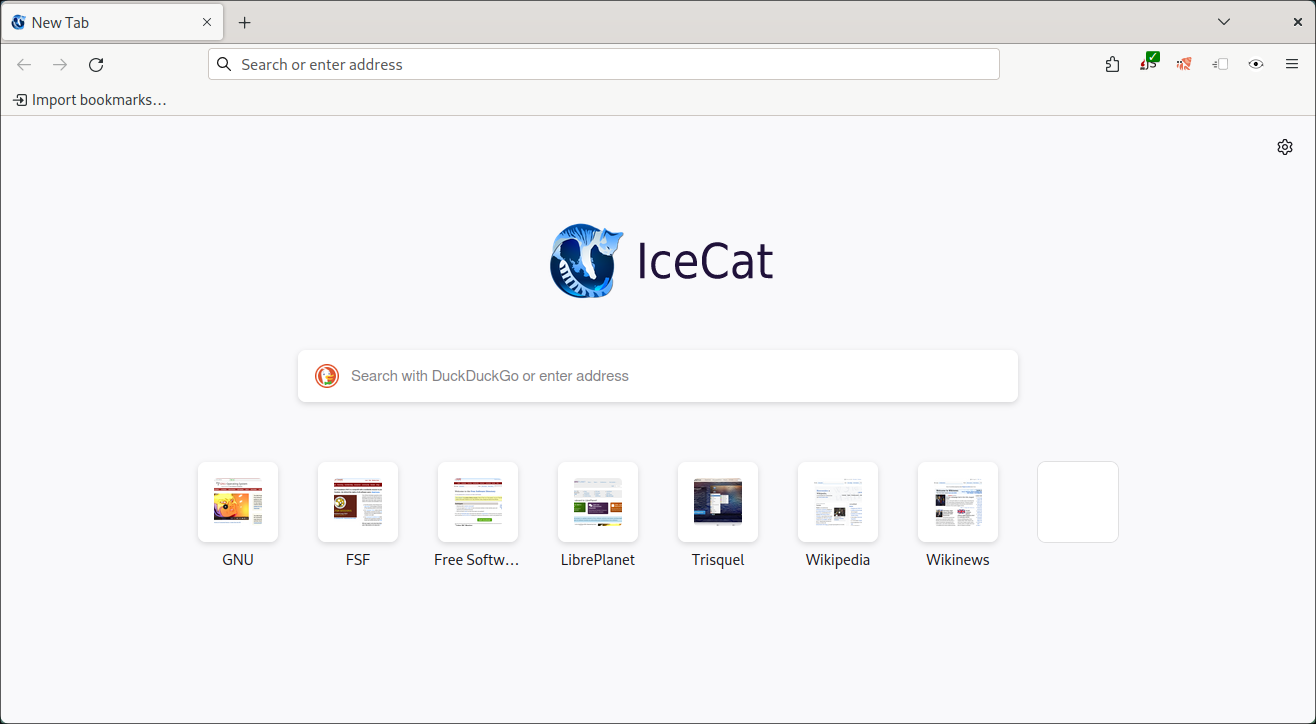Click the DuckDuckGo logo in search box
Viewport: 1316px width, 724px height.
pos(327,376)
